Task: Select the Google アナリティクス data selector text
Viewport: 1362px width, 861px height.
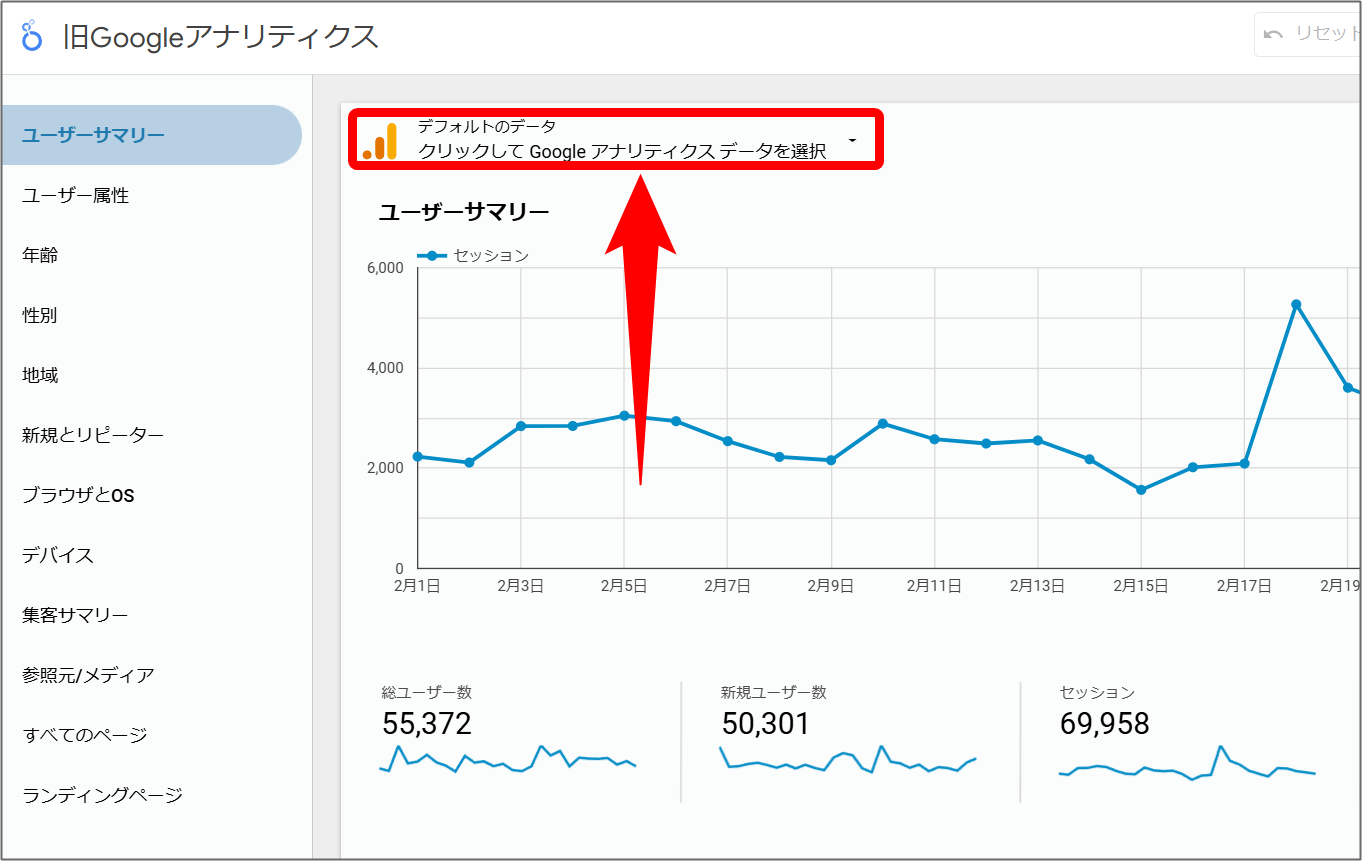Action: click(621, 152)
